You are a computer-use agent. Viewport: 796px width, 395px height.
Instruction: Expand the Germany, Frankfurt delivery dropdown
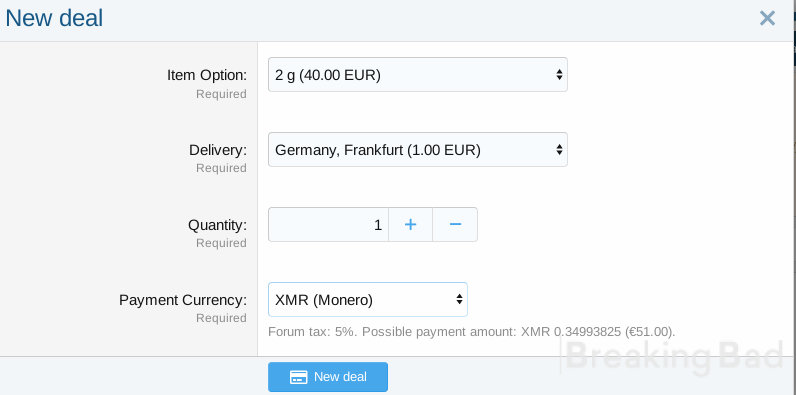tap(418, 150)
